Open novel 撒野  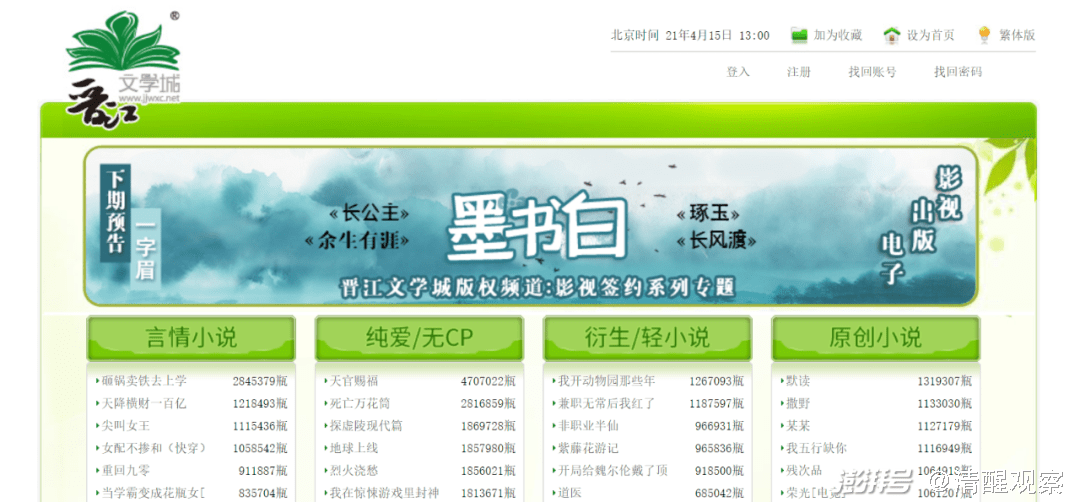(798, 403)
